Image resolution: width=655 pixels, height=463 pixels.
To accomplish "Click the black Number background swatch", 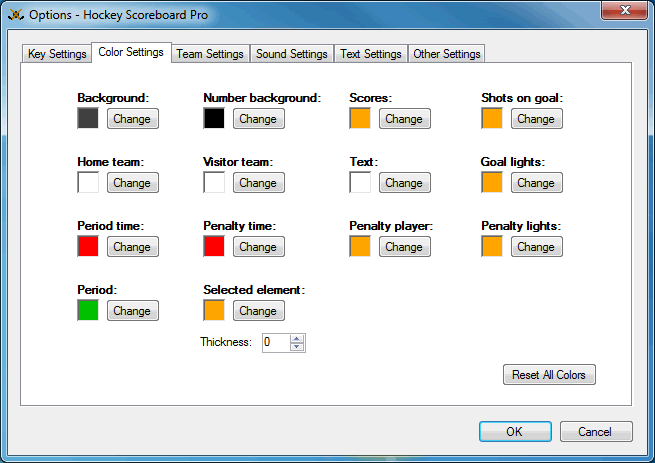I will [214, 118].
